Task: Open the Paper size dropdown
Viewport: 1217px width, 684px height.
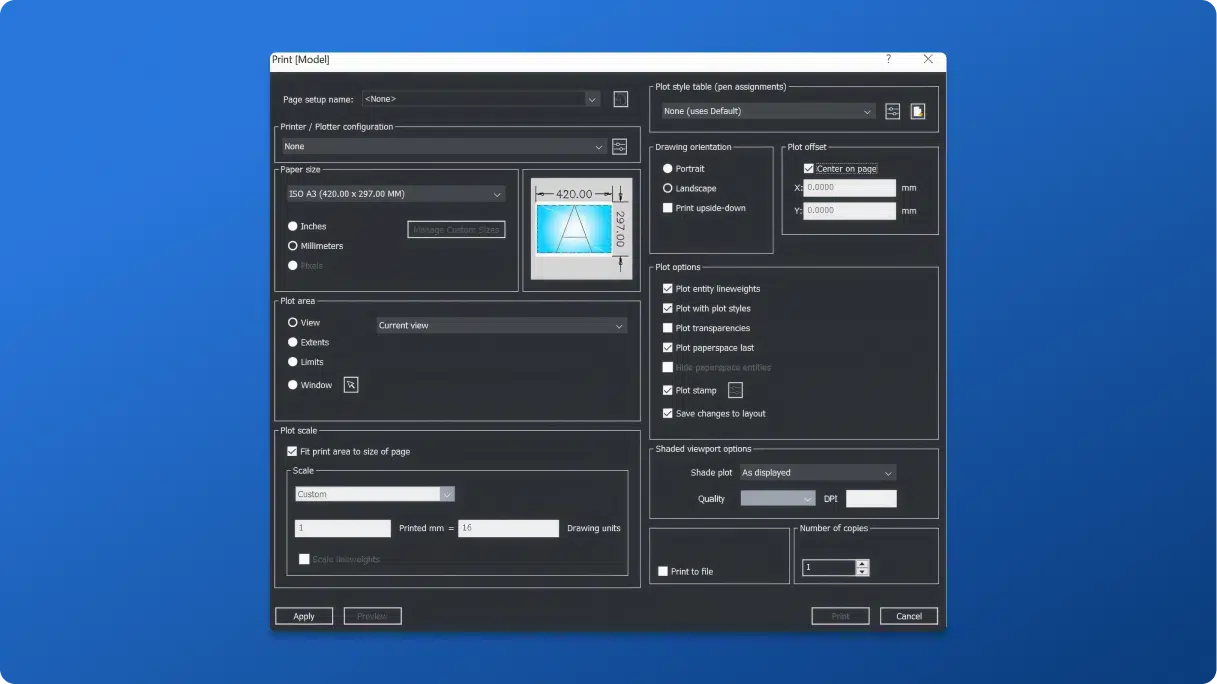Action: 396,194
